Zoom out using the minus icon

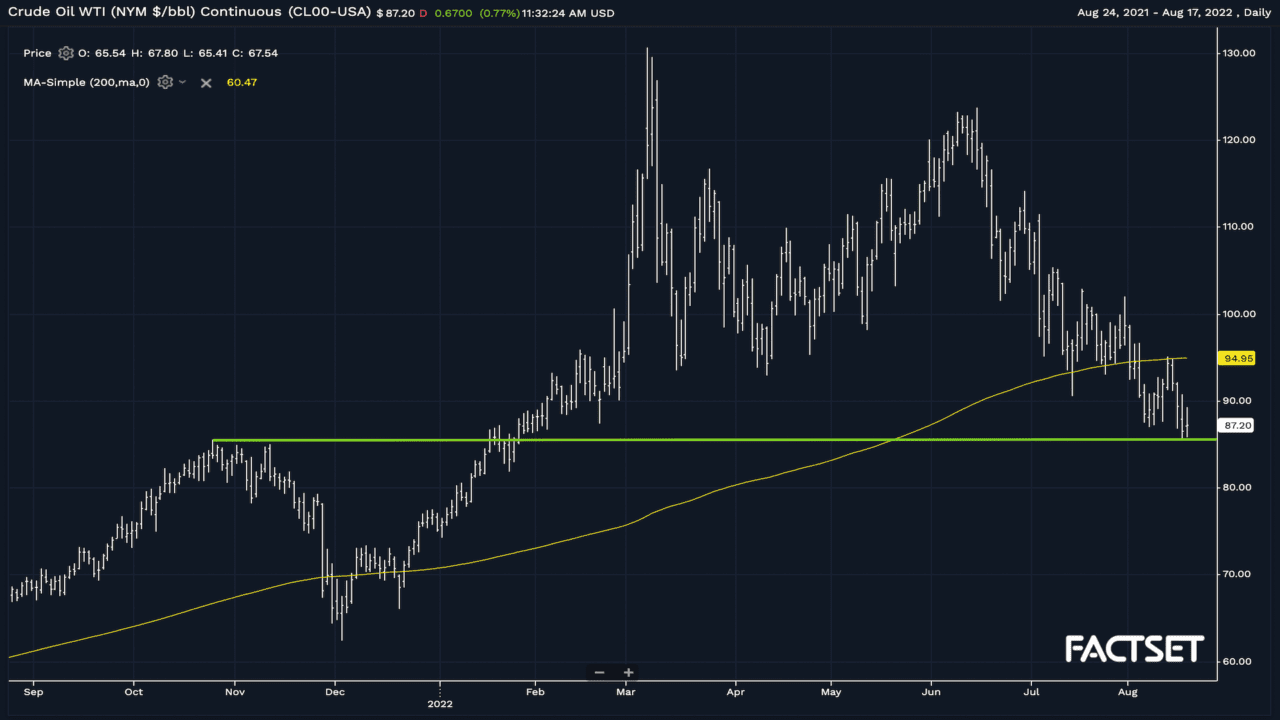[x=599, y=672]
